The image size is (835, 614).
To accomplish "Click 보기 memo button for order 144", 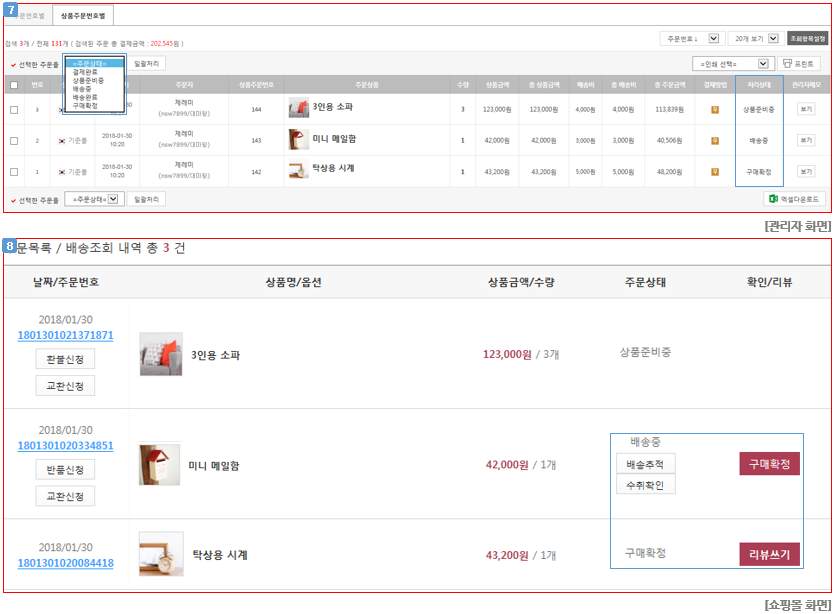I will point(806,109).
